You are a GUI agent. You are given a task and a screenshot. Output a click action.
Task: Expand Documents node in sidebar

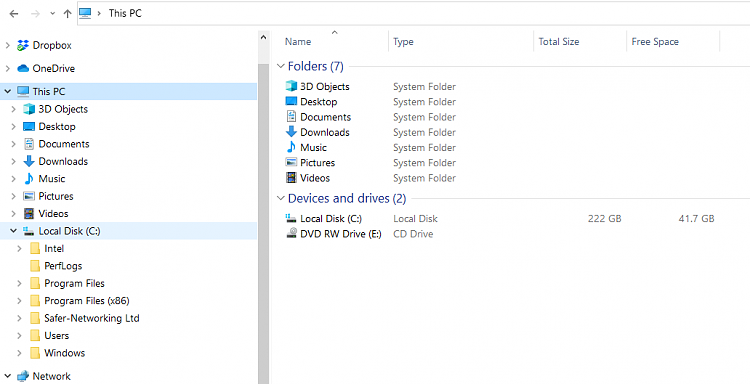[x=14, y=144]
